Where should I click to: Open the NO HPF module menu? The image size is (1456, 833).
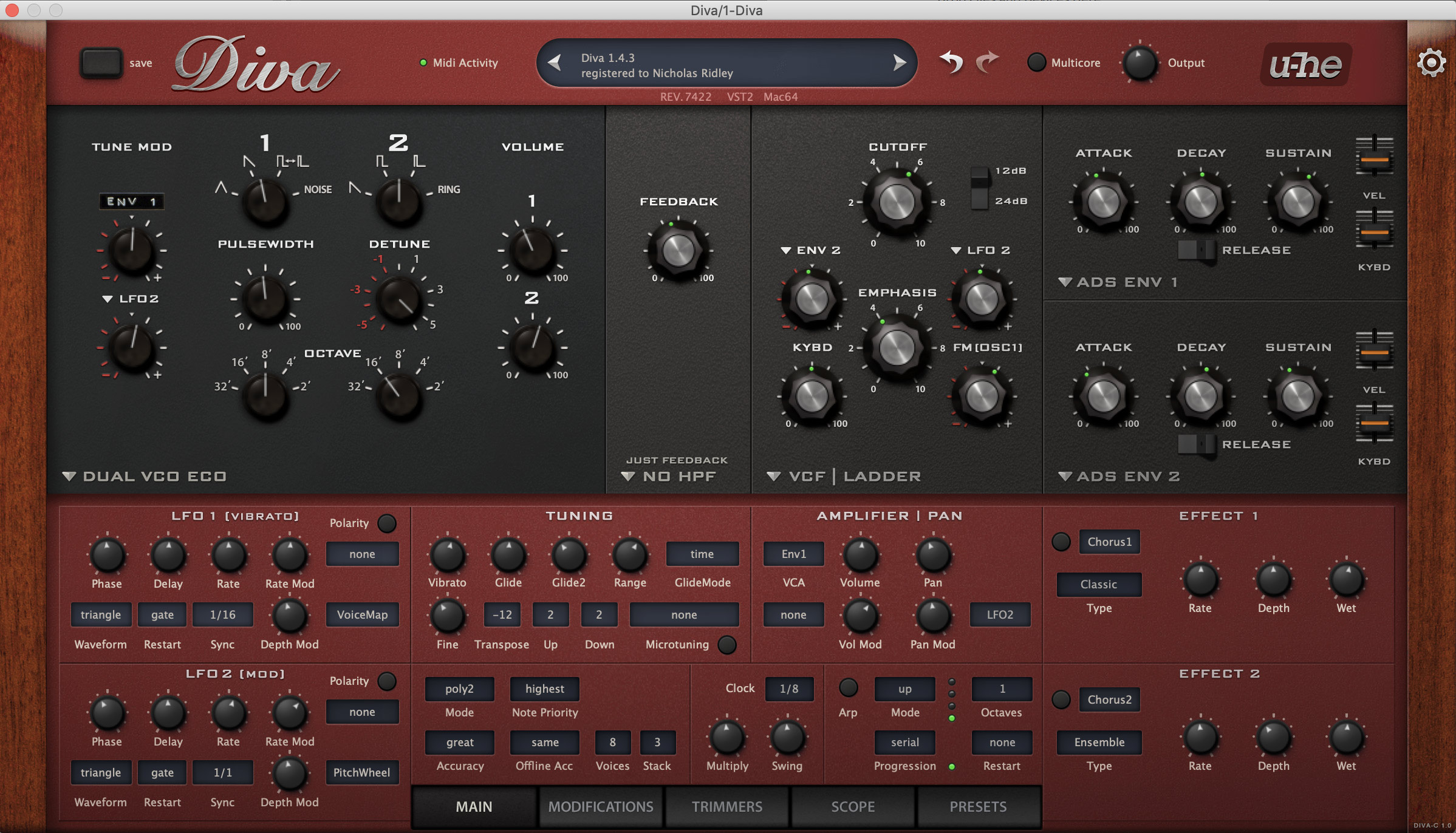click(669, 477)
